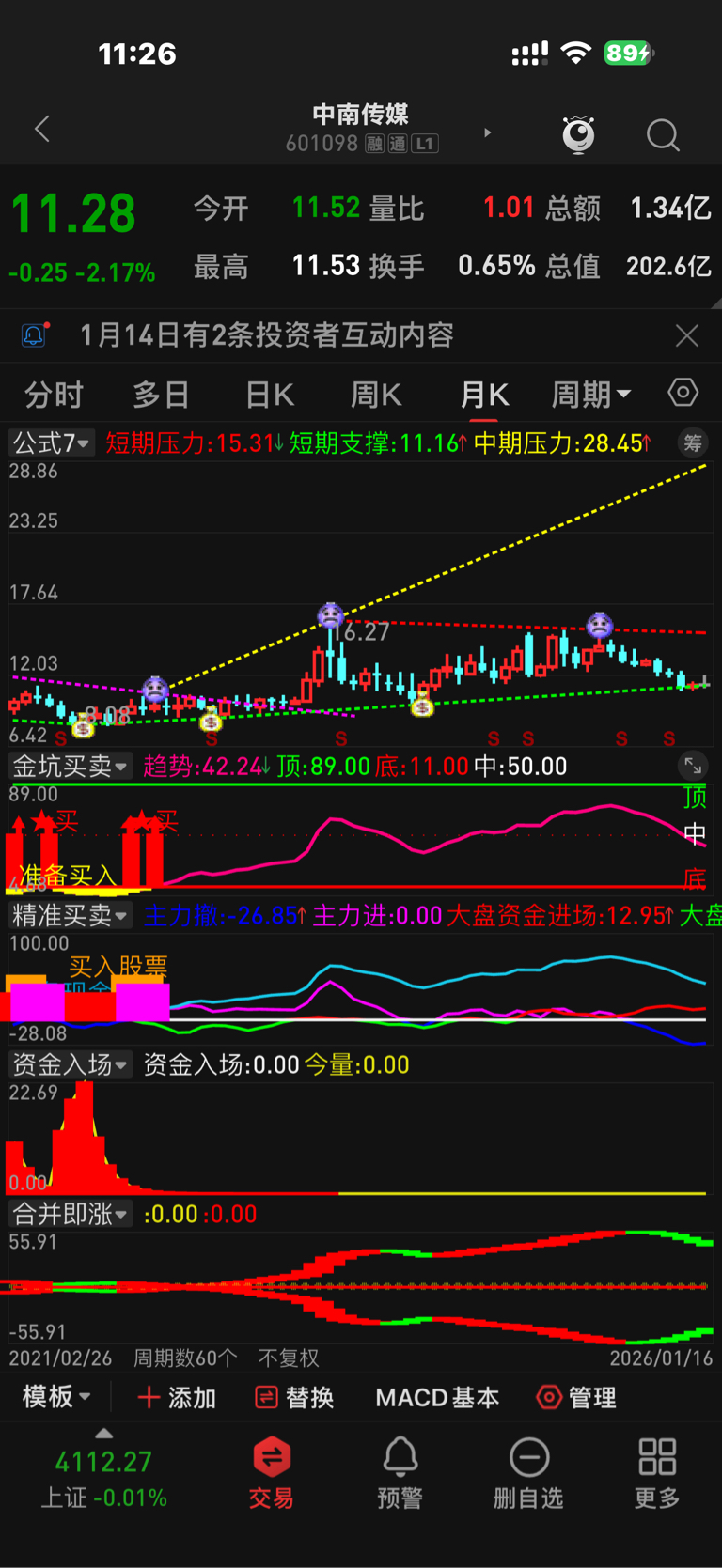Open the 精准买卖 indicator dropdown
722x1568 pixels.
70,915
